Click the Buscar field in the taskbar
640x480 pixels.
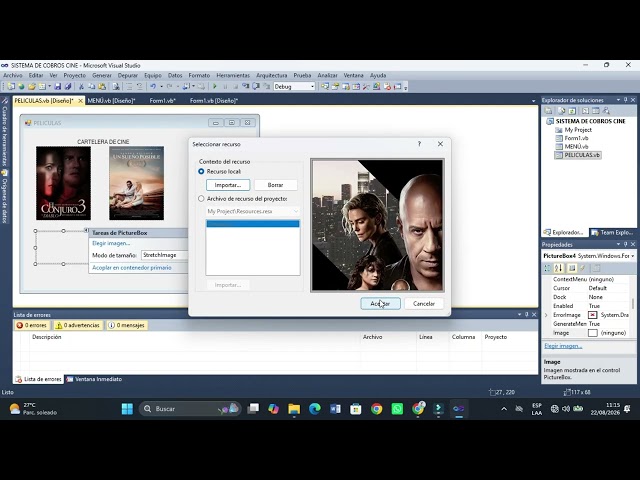190,409
